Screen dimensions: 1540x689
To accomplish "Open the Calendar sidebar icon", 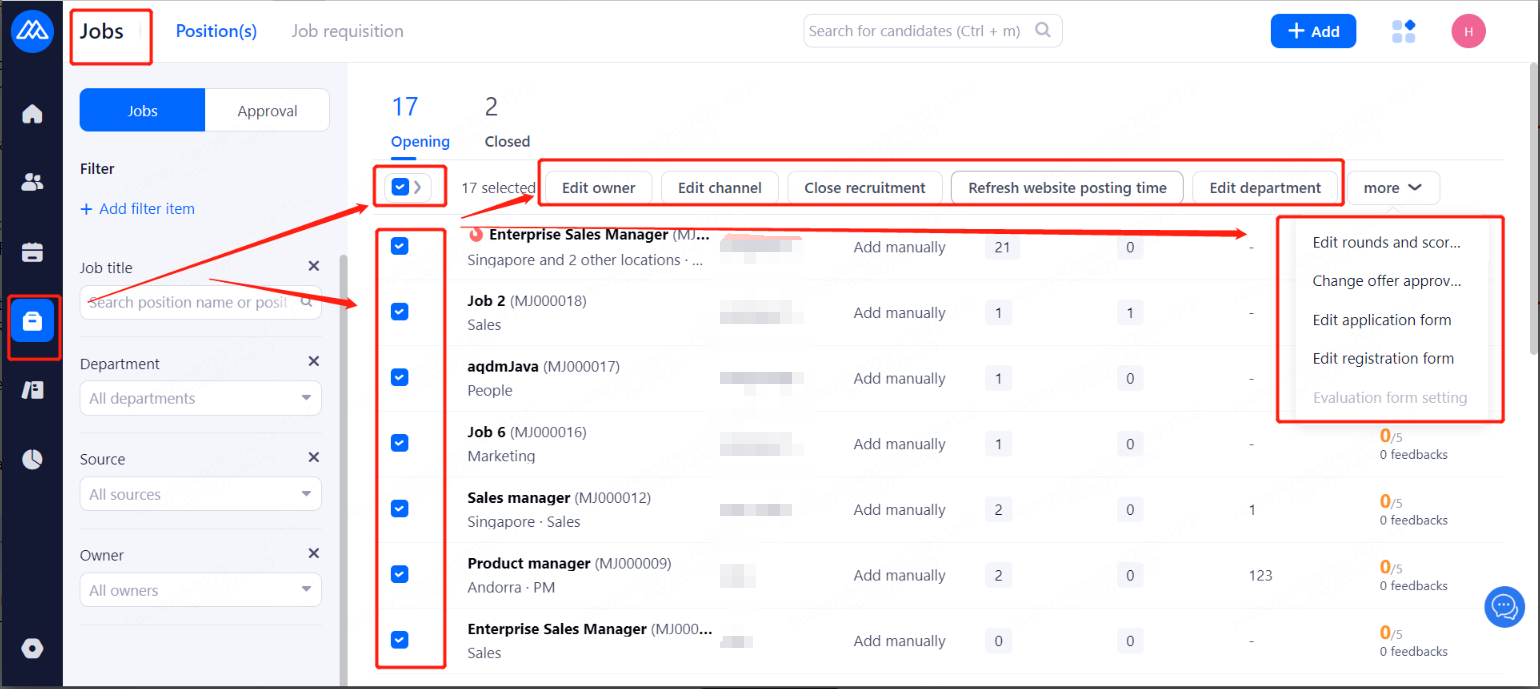I will [32, 251].
